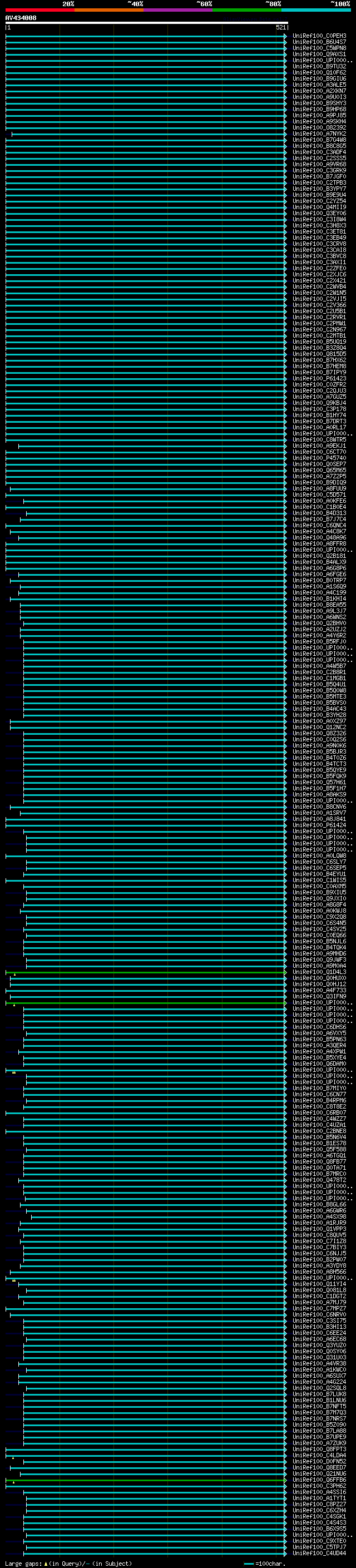The image size is (356, 1568).
Task: Open hit UniRef100_B3H113
Action: point(319,1327)
